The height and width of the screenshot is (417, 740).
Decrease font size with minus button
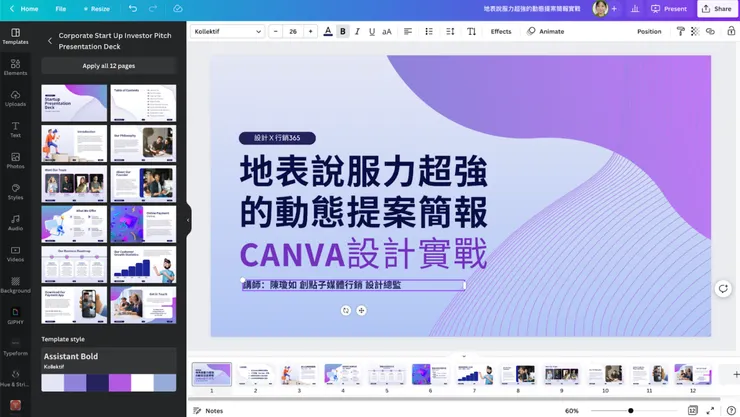point(276,32)
